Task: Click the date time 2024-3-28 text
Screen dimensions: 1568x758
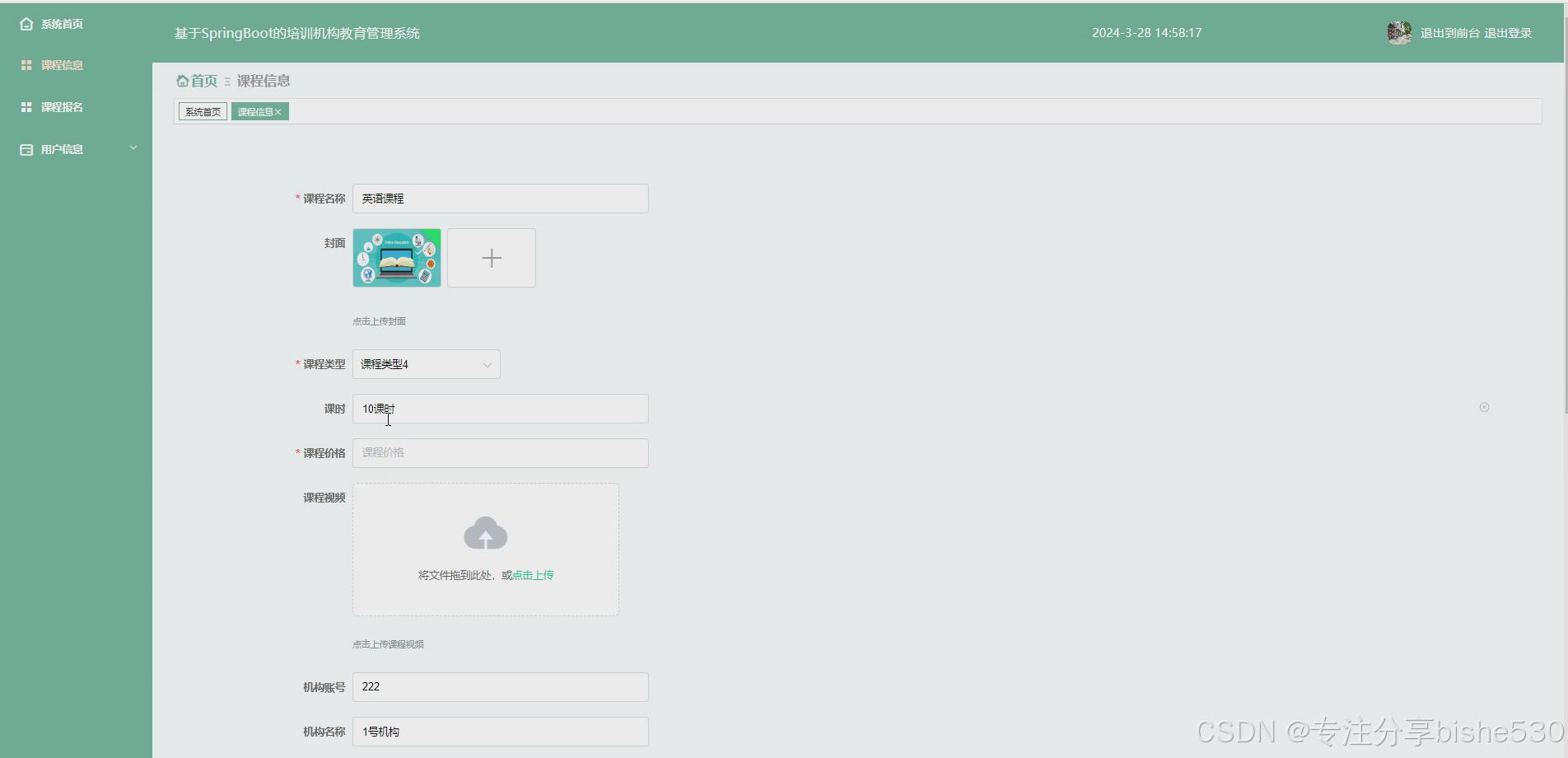Action: pos(1146,33)
